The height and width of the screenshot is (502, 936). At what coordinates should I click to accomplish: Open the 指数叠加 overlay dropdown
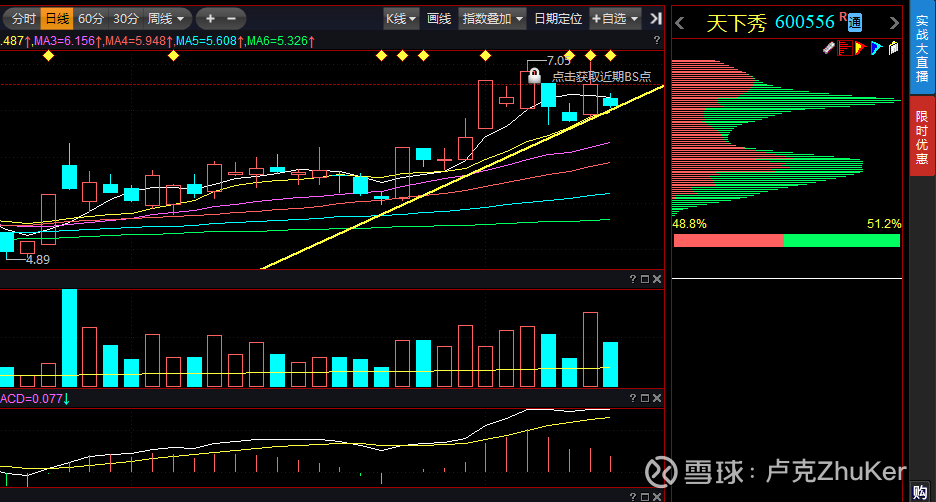point(492,18)
